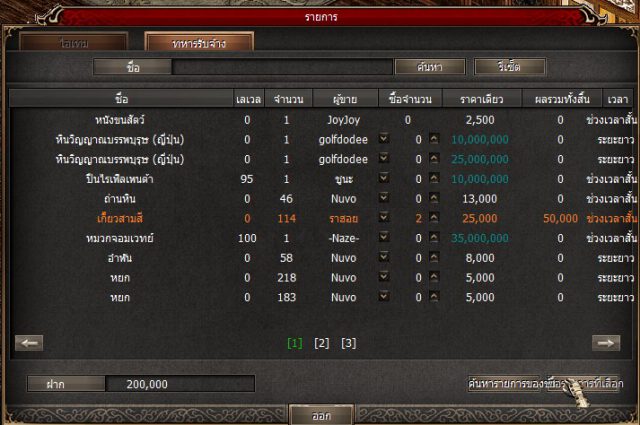Decrease quantity for first golfdodee row
This screenshot has height=425, width=640.
[x=383, y=139]
